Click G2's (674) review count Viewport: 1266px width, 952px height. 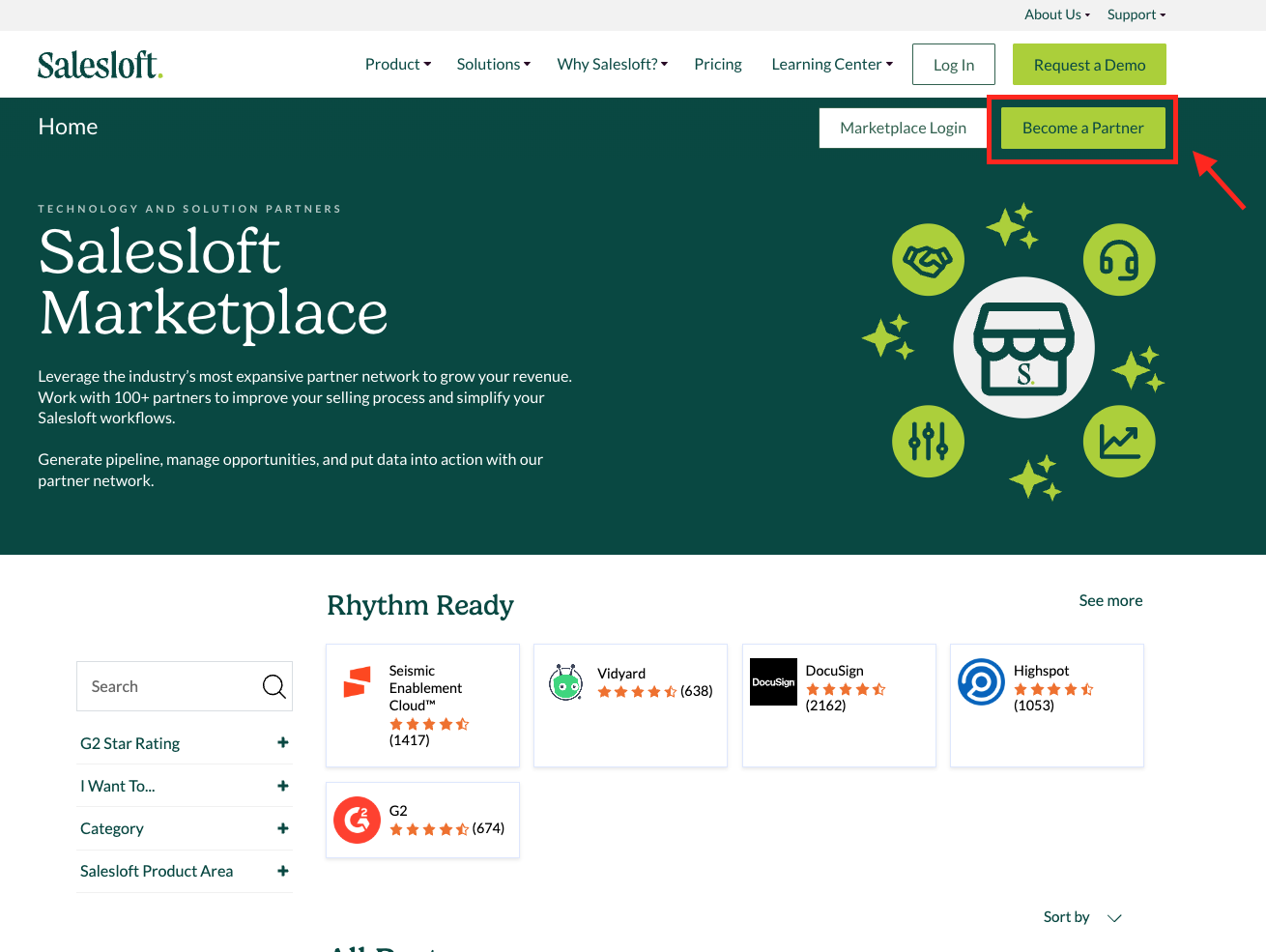click(489, 828)
